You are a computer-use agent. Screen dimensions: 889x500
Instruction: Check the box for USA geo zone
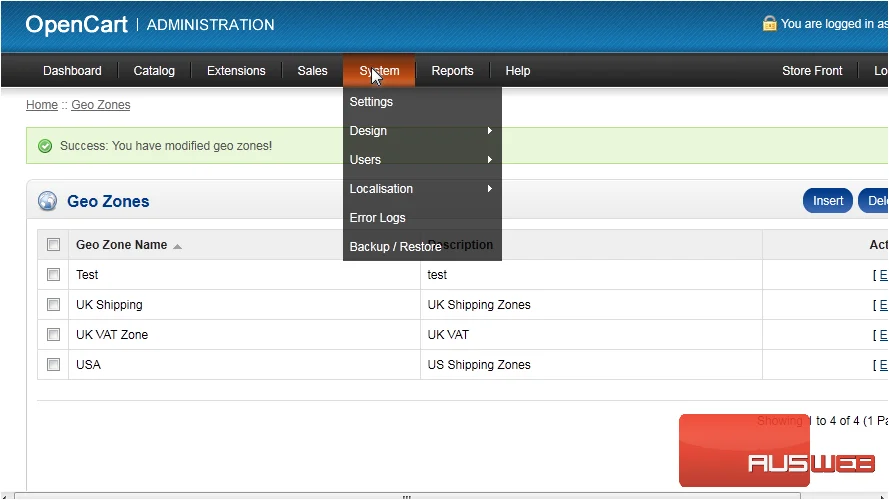pos(53,365)
